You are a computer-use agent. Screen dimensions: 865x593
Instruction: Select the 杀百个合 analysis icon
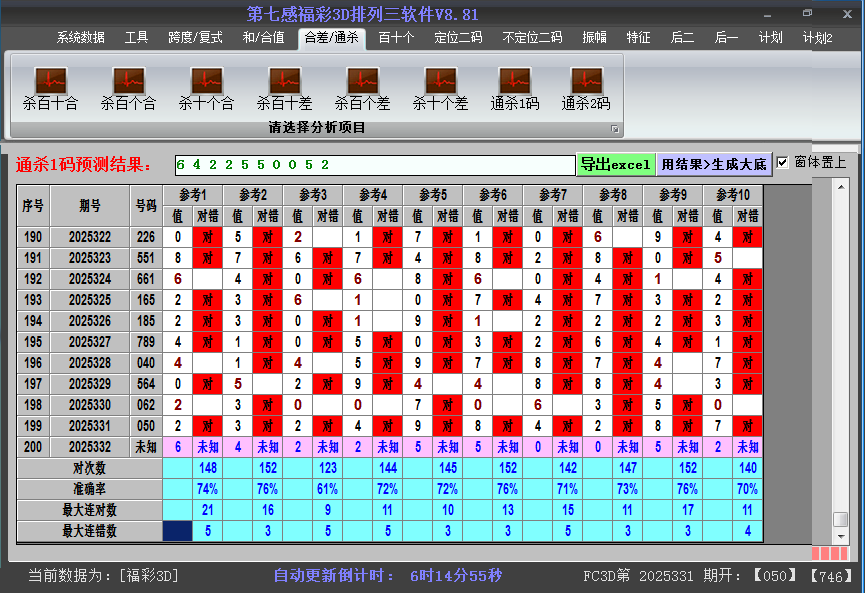point(127,87)
